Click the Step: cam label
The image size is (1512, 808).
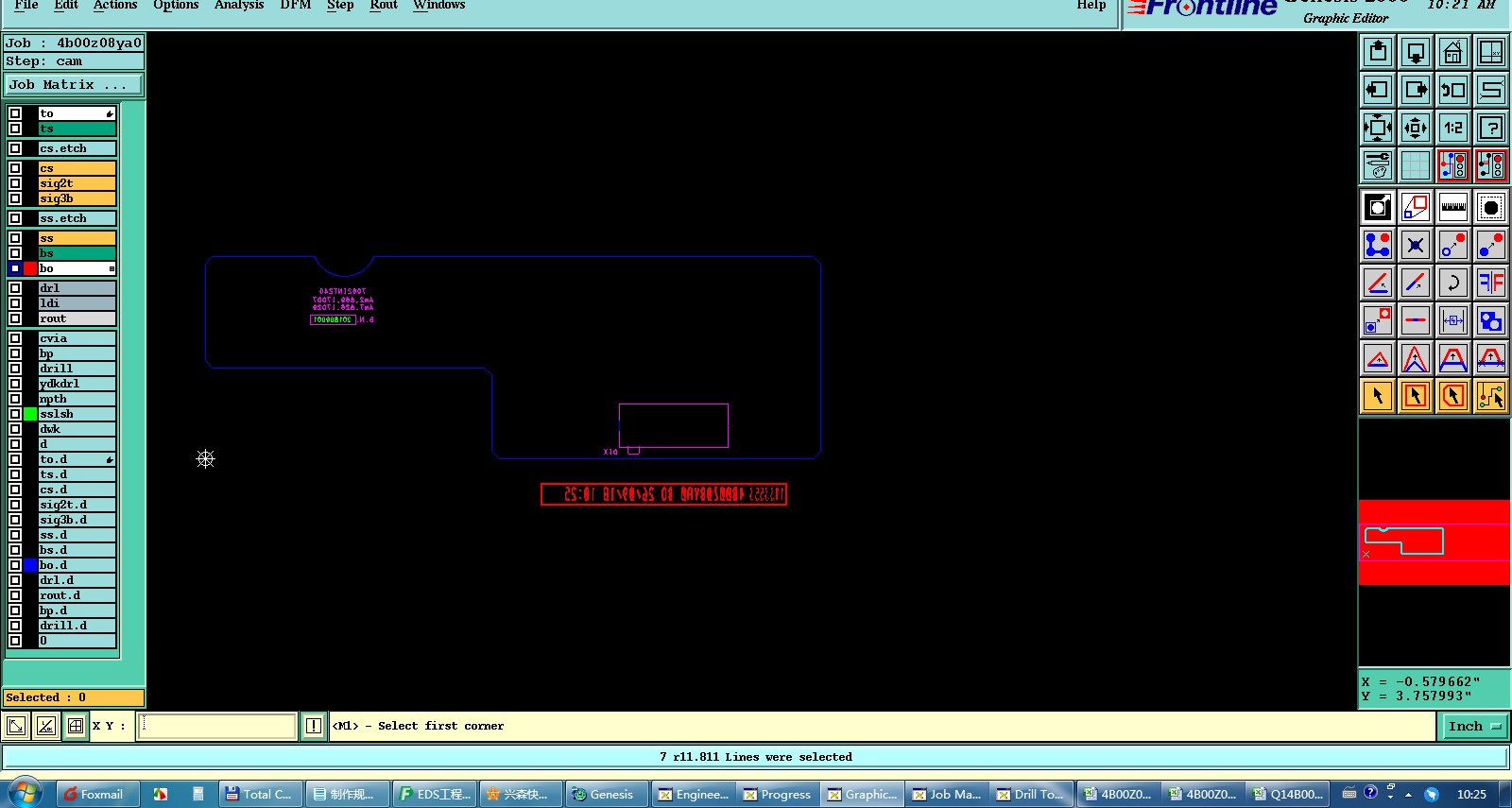[x=74, y=61]
